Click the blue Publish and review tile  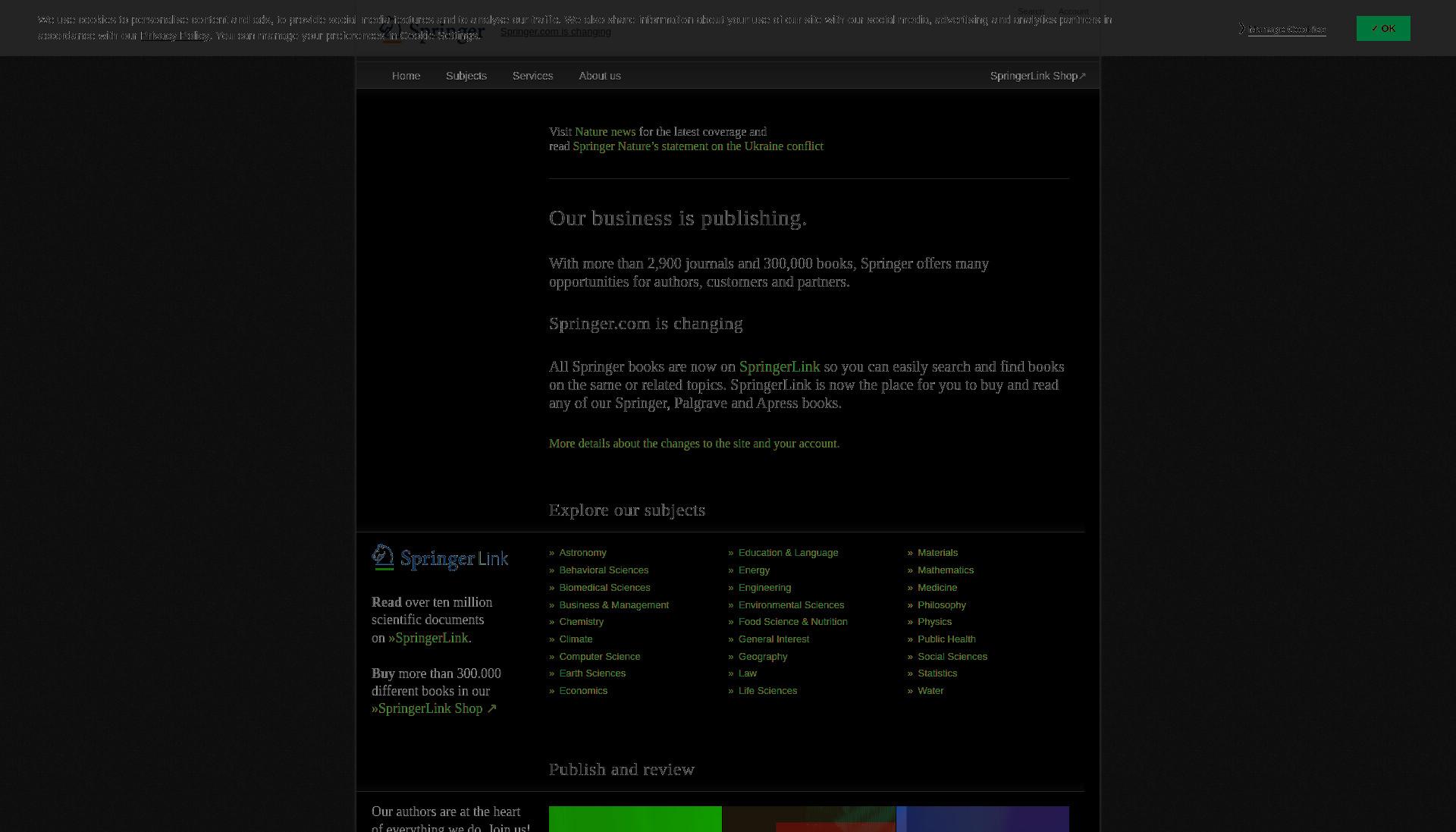point(983,819)
